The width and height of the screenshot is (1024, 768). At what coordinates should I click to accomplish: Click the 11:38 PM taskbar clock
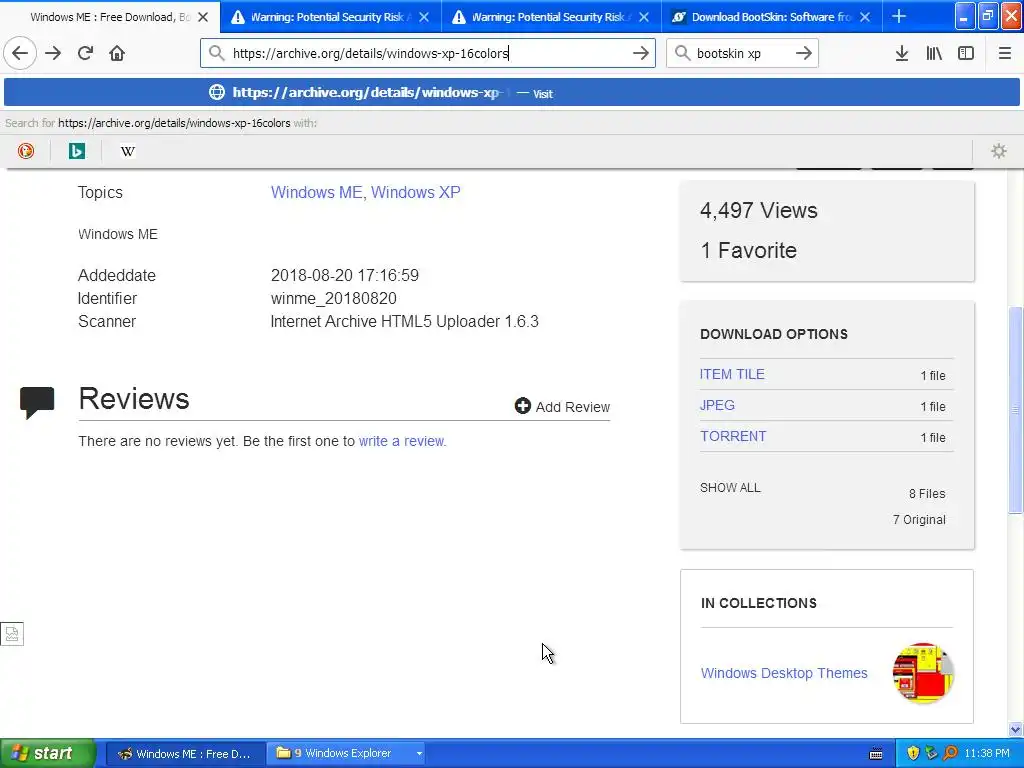click(x=987, y=754)
